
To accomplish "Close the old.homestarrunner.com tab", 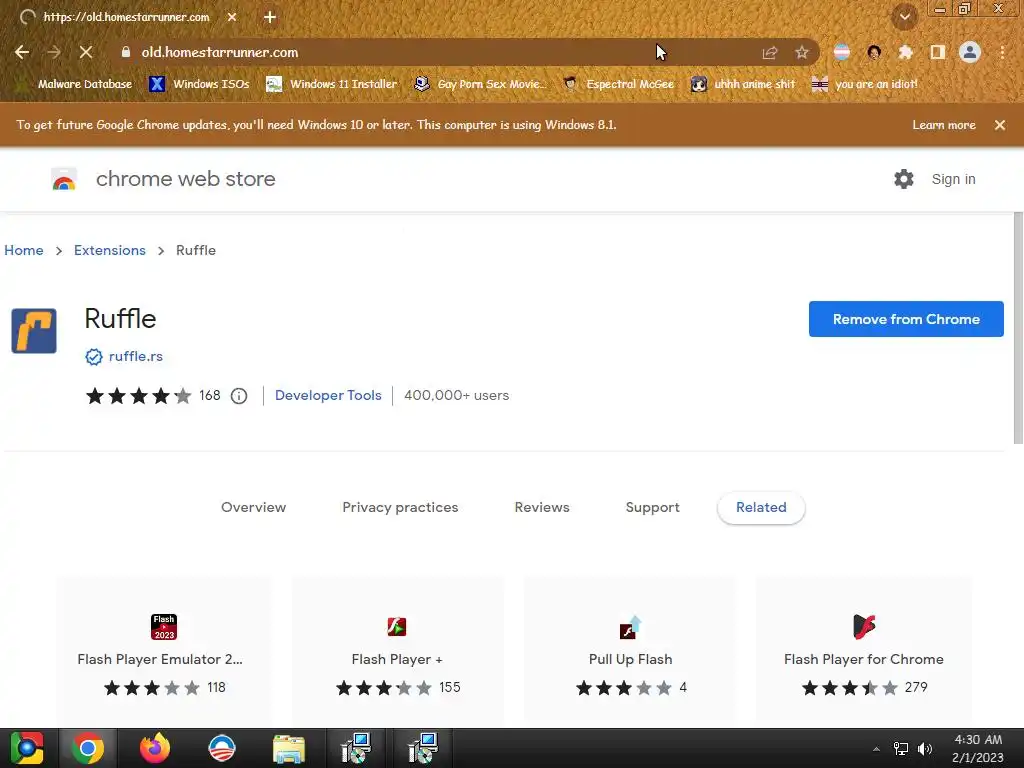I will tap(232, 17).
